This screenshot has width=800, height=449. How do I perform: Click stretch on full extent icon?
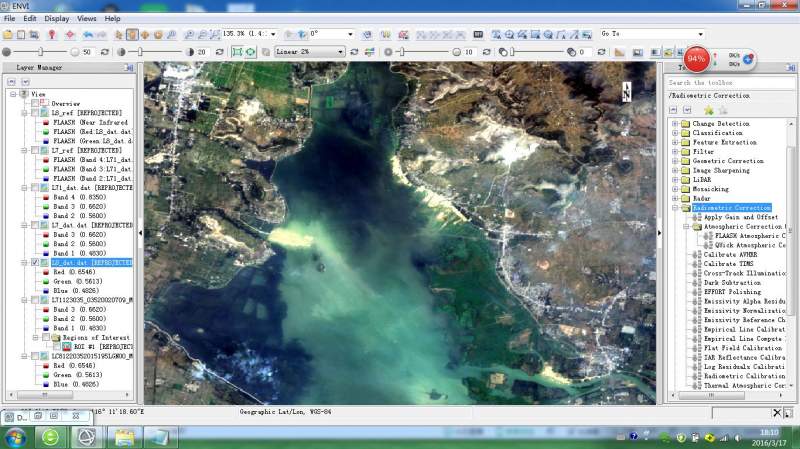click(251, 52)
